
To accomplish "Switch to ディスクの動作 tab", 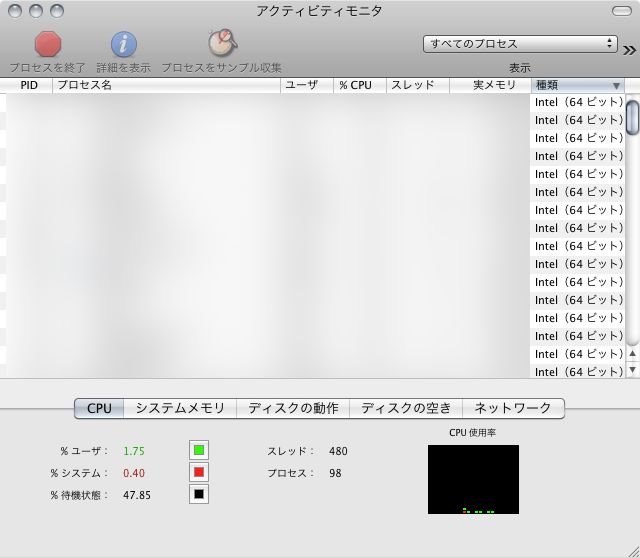I will click(x=293, y=409).
